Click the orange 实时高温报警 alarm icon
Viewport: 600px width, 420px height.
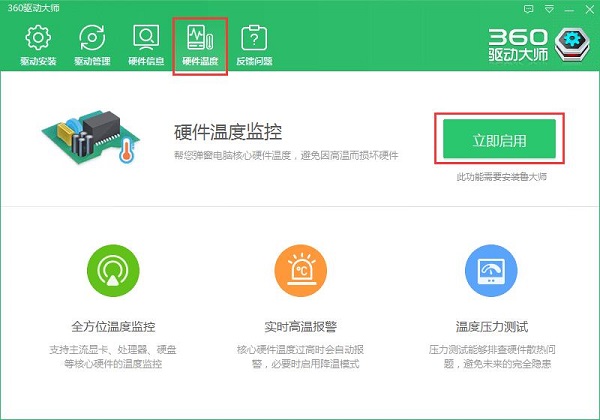pos(301,270)
